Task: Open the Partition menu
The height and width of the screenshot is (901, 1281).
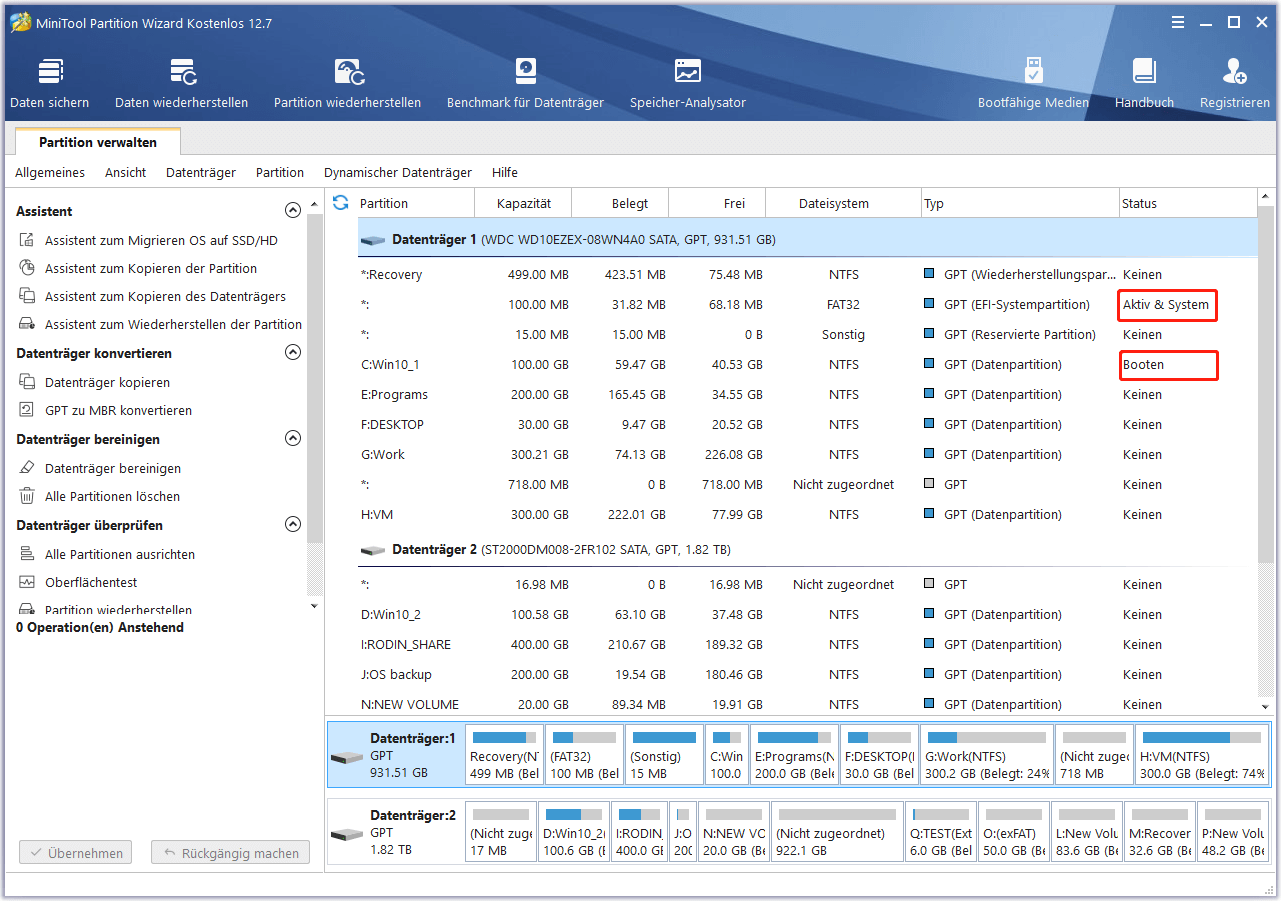Action: tap(280, 173)
